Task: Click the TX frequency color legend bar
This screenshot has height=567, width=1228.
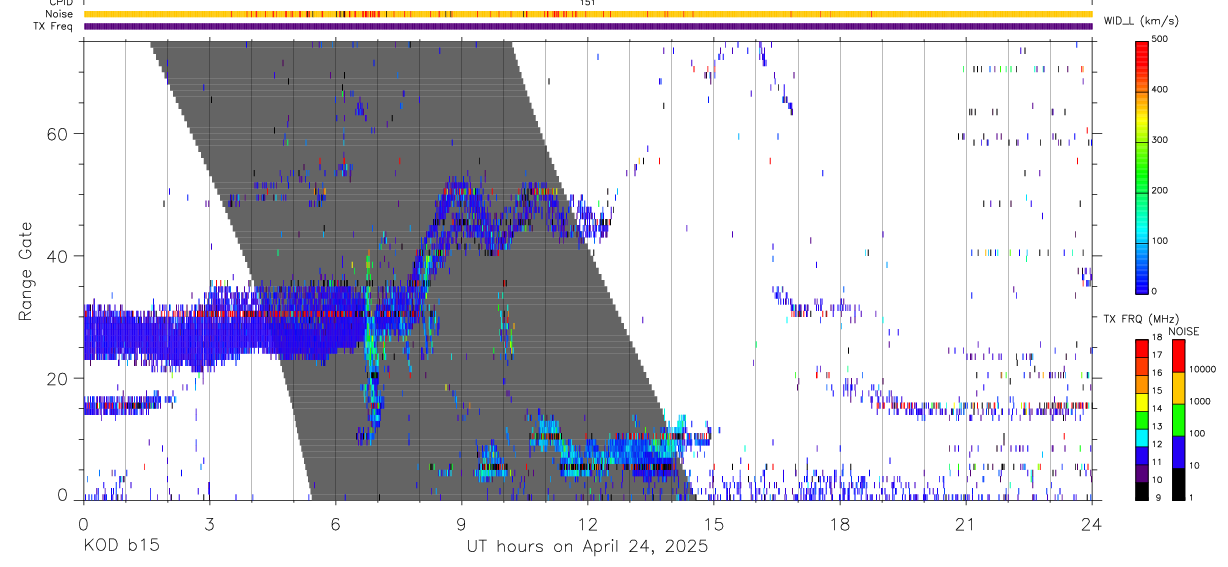Action: point(1142,420)
